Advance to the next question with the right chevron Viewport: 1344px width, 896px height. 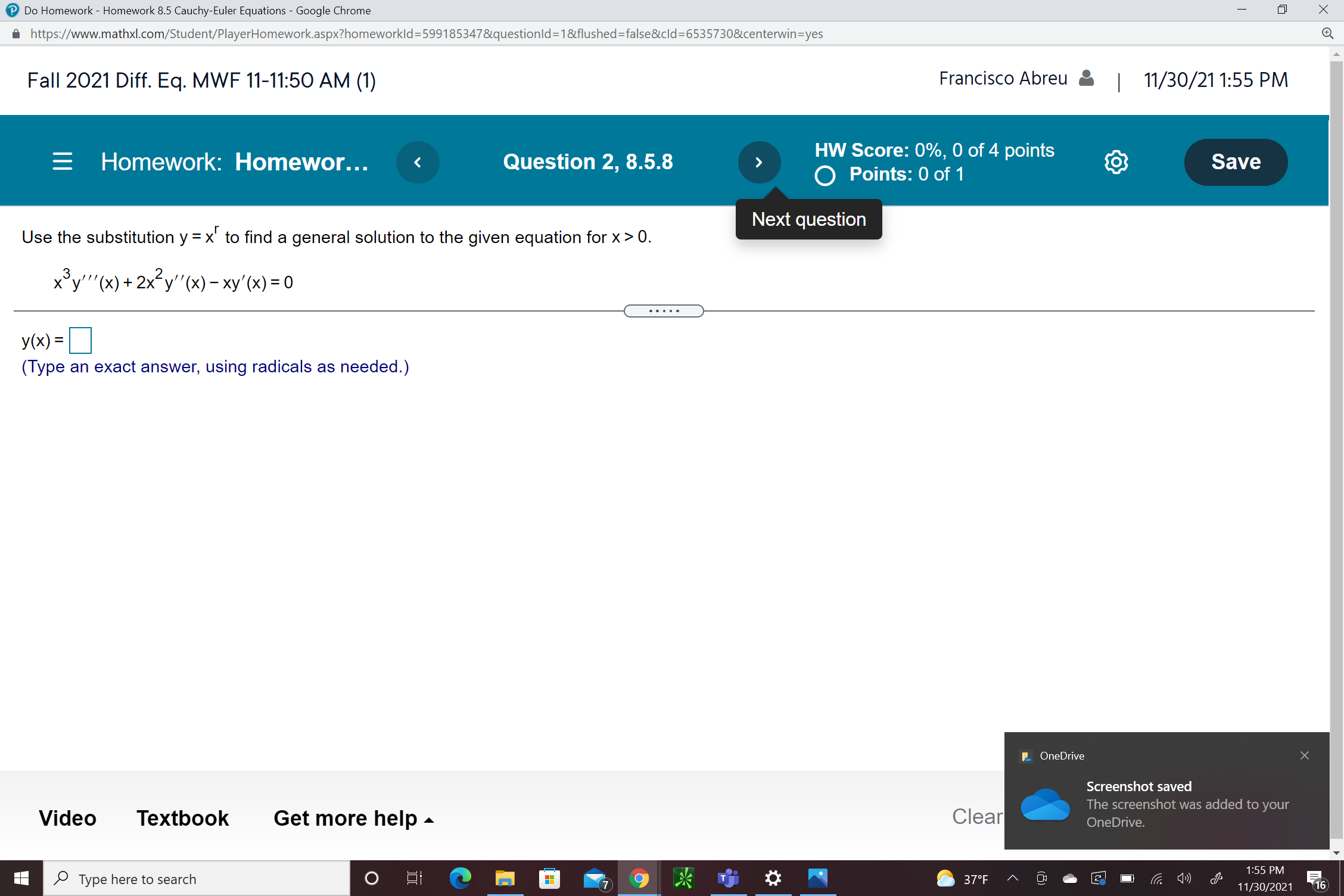point(759,161)
